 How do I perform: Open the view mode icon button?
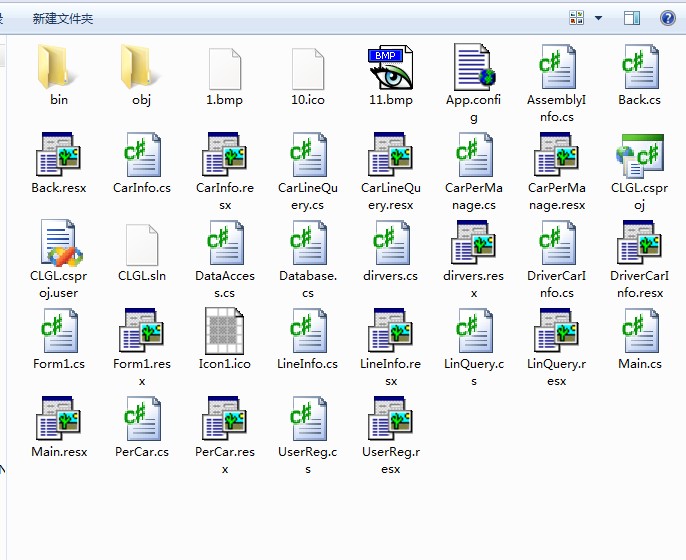pyautogui.click(x=576, y=18)
